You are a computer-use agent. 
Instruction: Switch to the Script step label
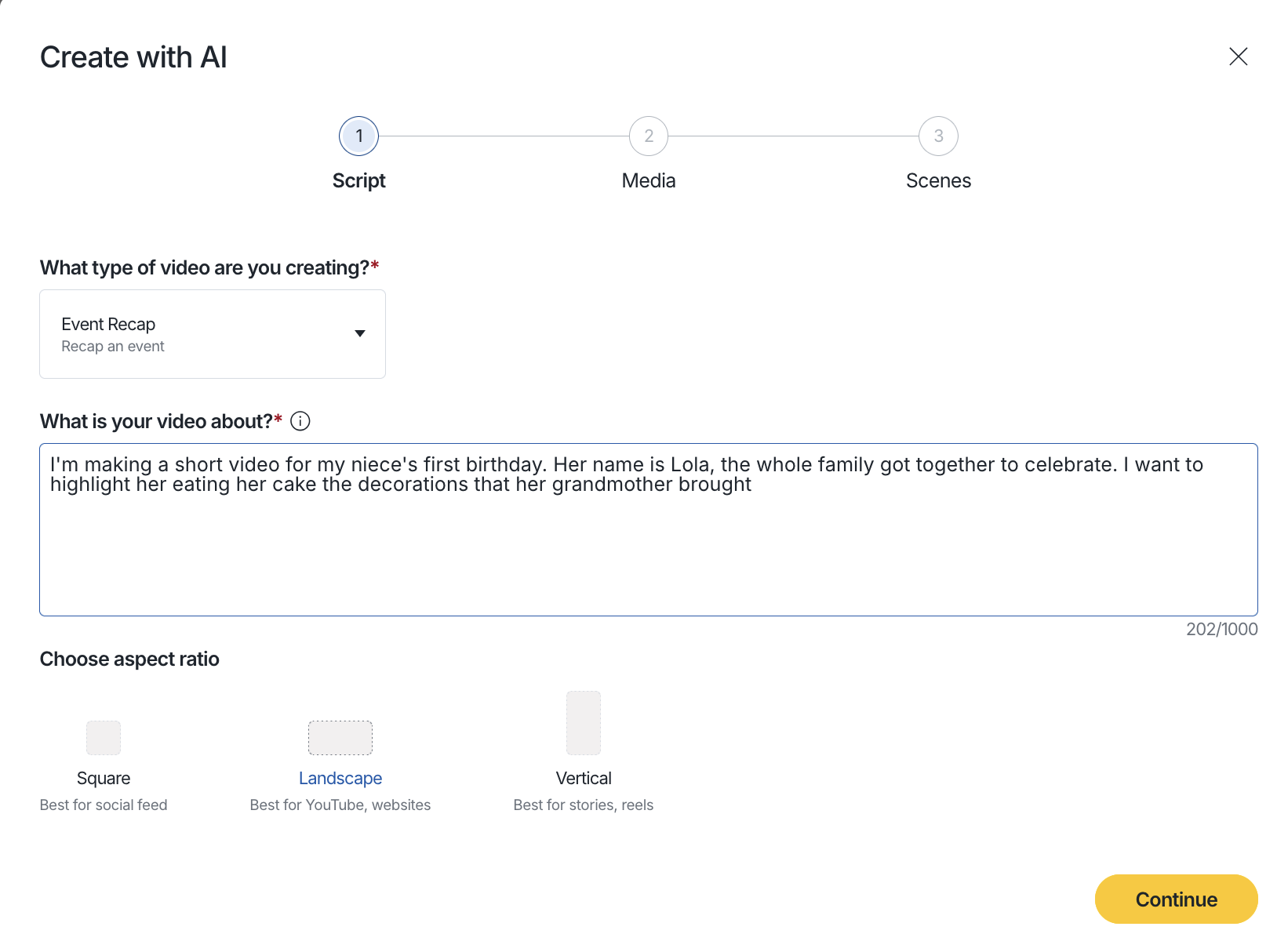358,181
